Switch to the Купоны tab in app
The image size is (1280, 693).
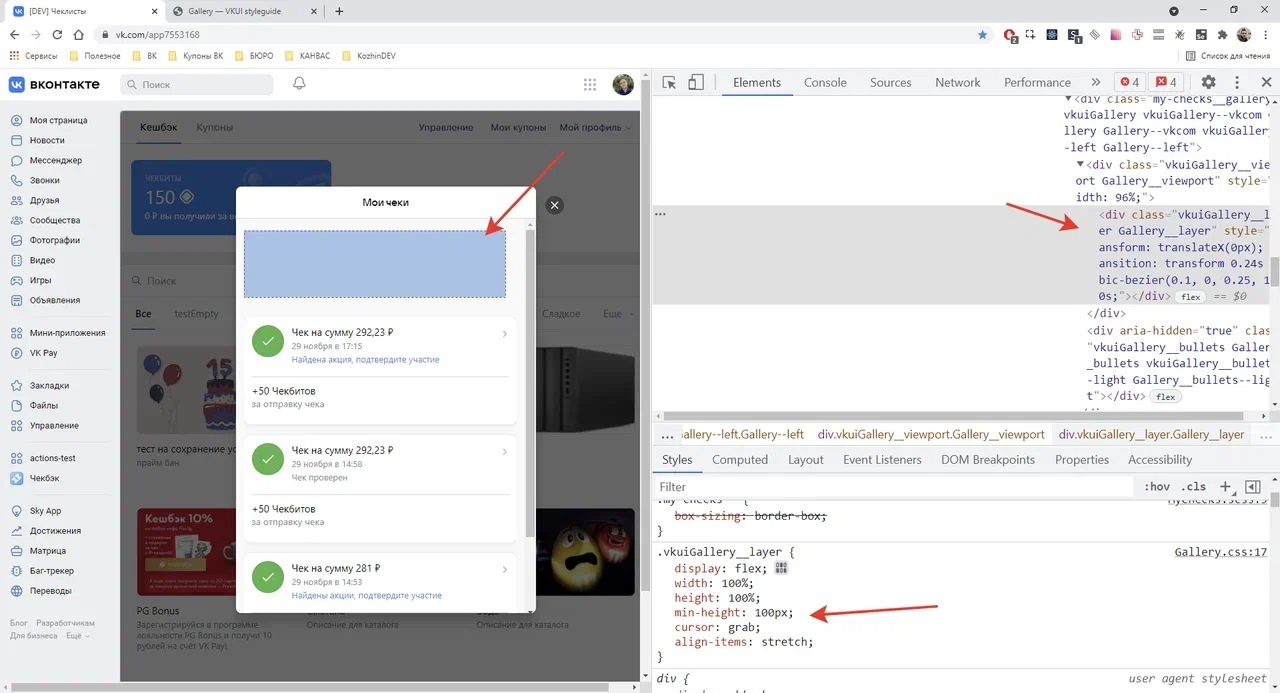click(x=214, y=128)
